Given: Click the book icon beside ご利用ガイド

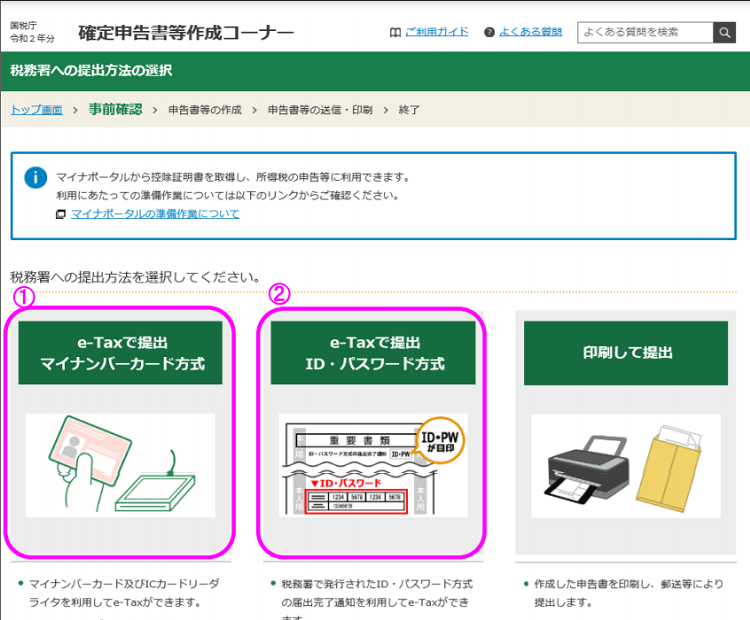Looking at the screenshot, I should click(395, 33).
